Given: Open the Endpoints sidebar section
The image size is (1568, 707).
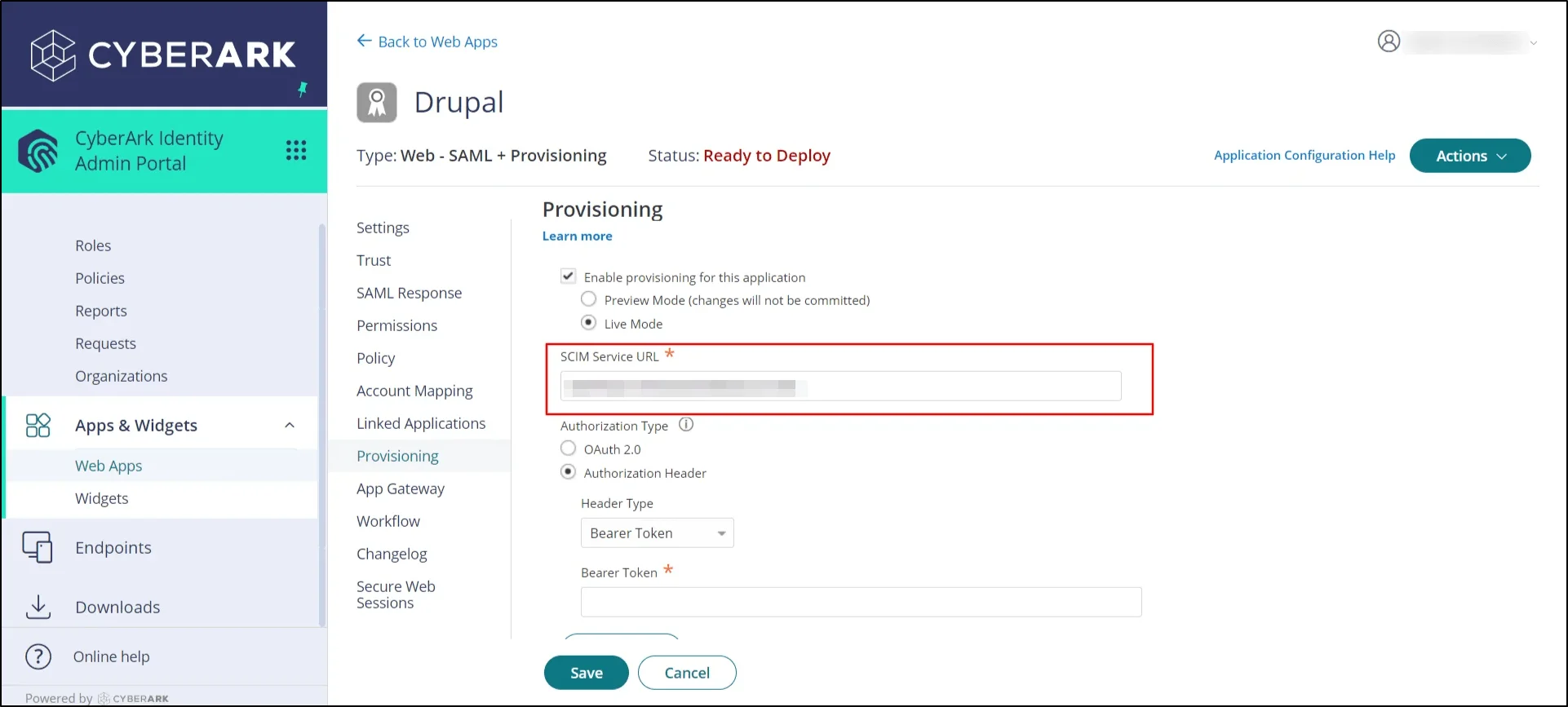Looking at the screenshot, I should coord(113,547).
